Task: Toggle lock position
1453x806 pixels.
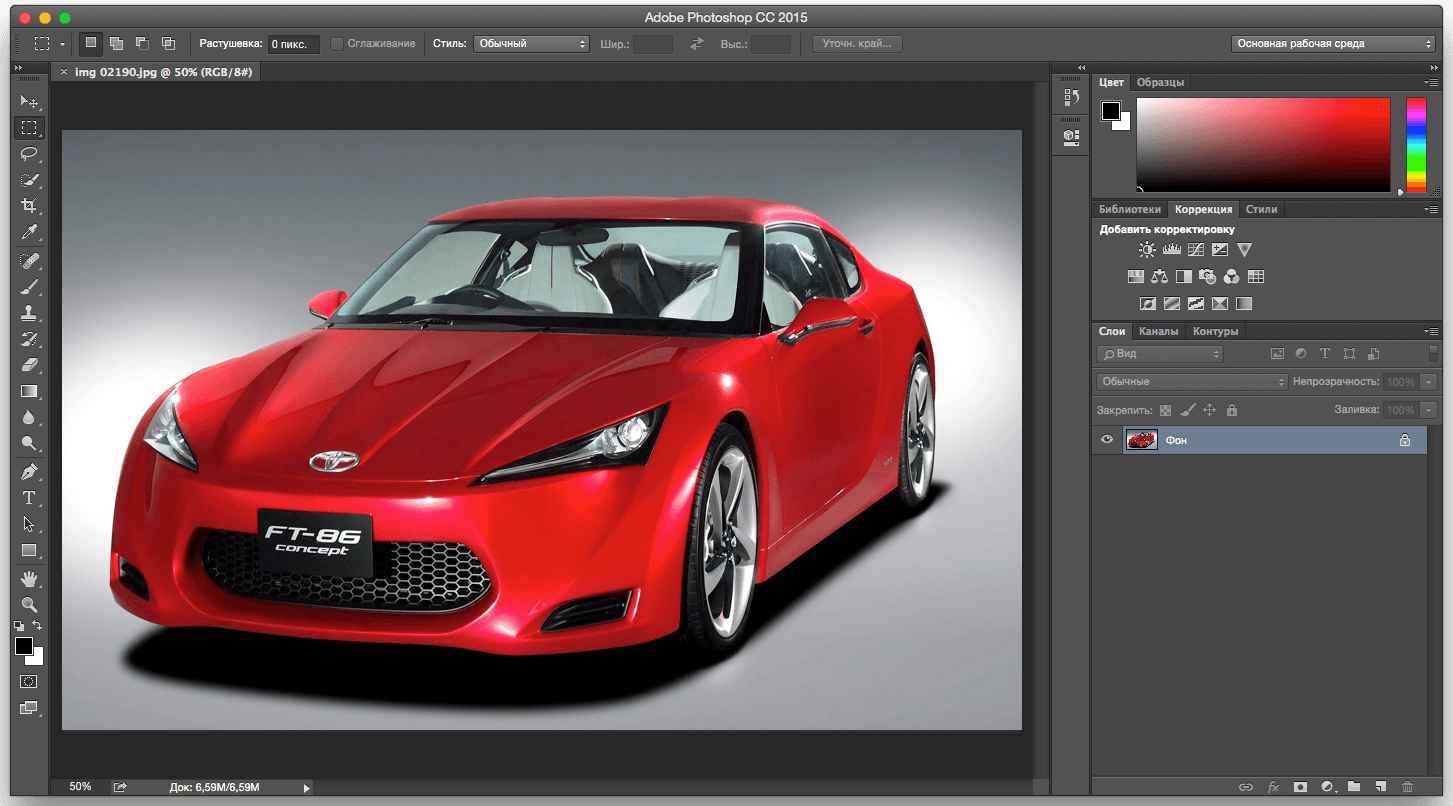Action: click(x=1209, y=410)
